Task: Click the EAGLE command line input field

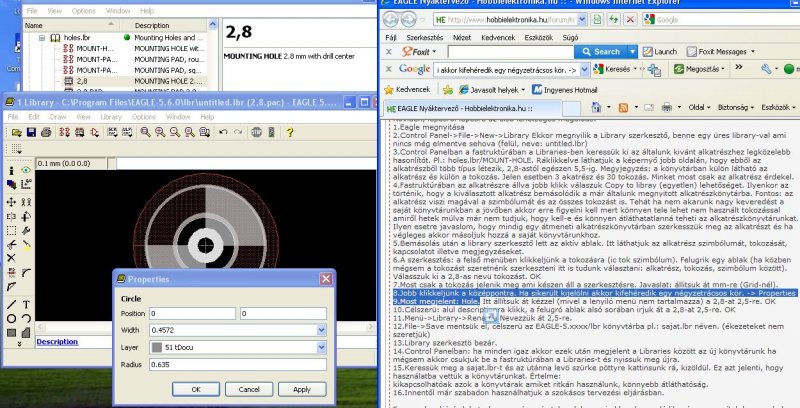Action: pos(245,164)
